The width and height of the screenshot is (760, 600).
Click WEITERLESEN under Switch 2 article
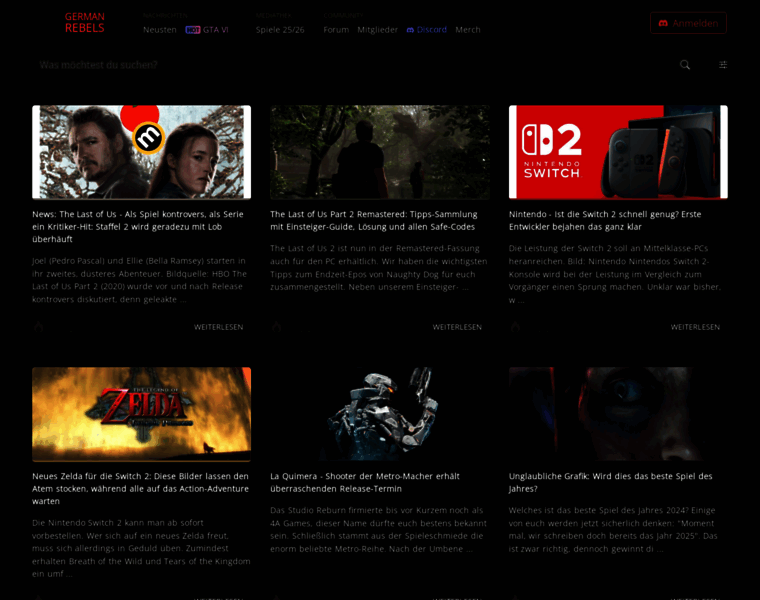[695, 327]
